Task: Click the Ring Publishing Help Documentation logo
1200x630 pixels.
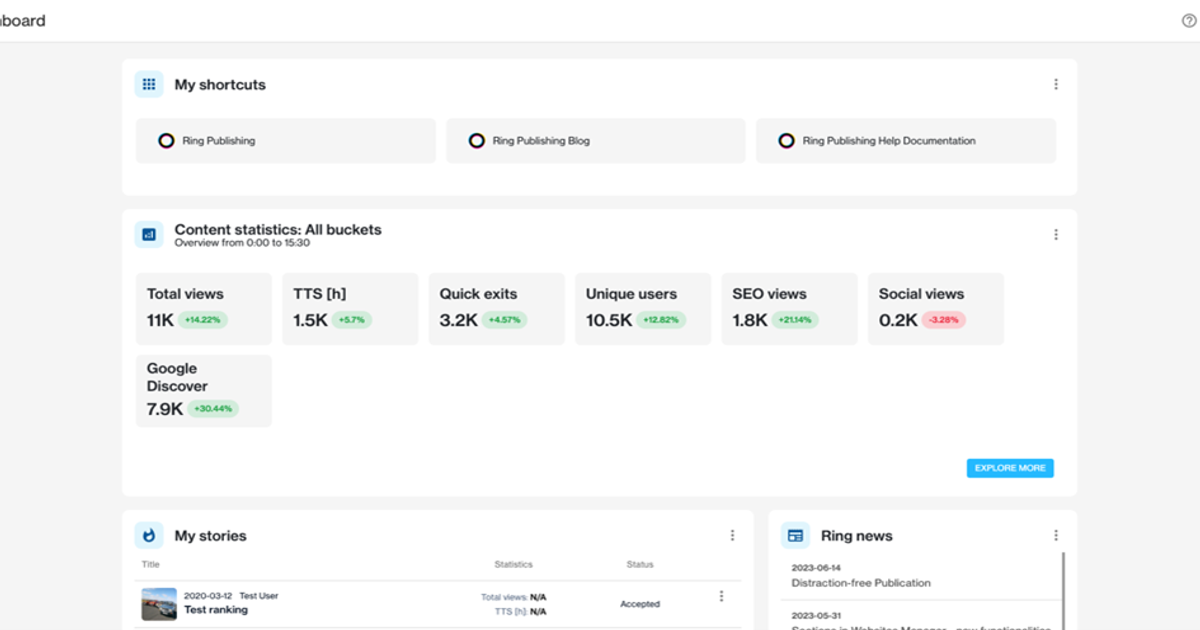Action: [x=786, y=140]
